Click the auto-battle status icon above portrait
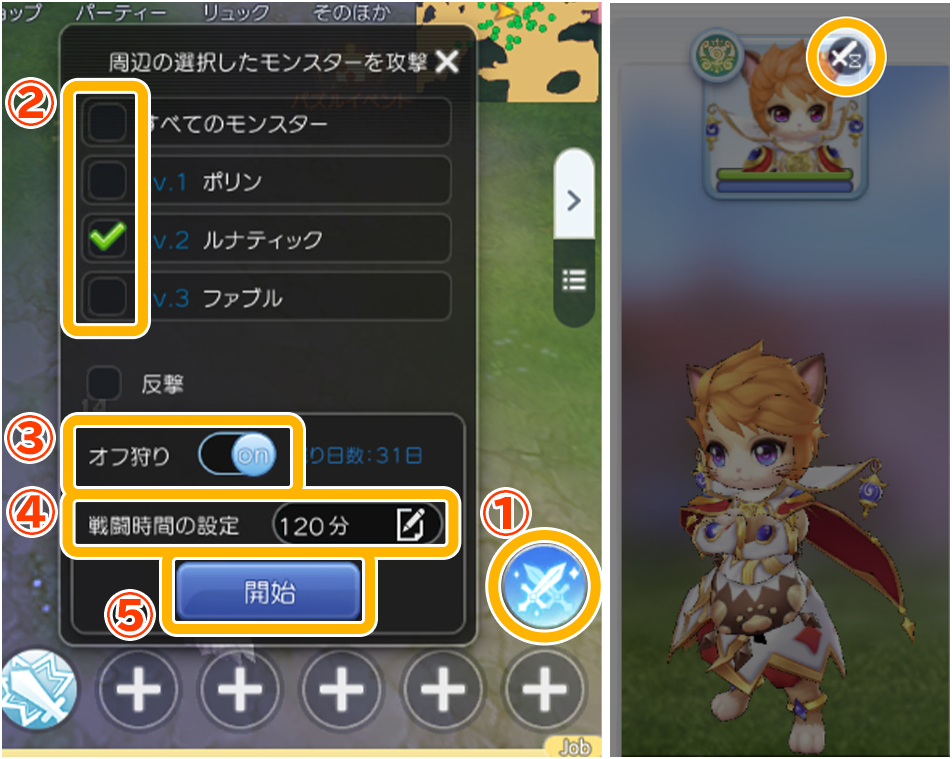 click(846, 58)
